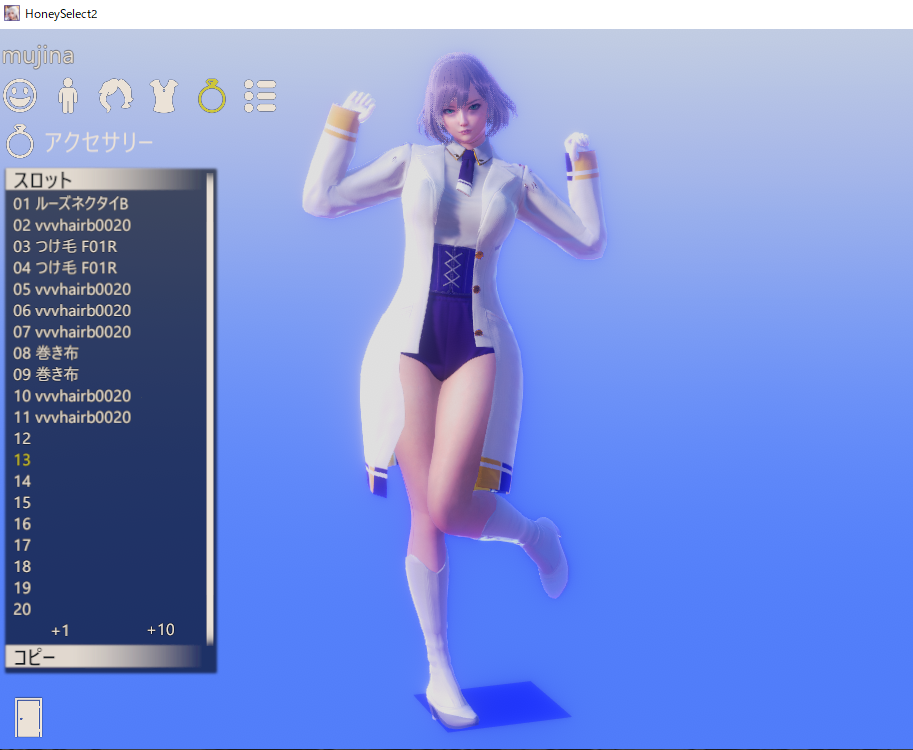Click the slot list vertical scrollbar
913x750 pixels.
tap(210, 400)
